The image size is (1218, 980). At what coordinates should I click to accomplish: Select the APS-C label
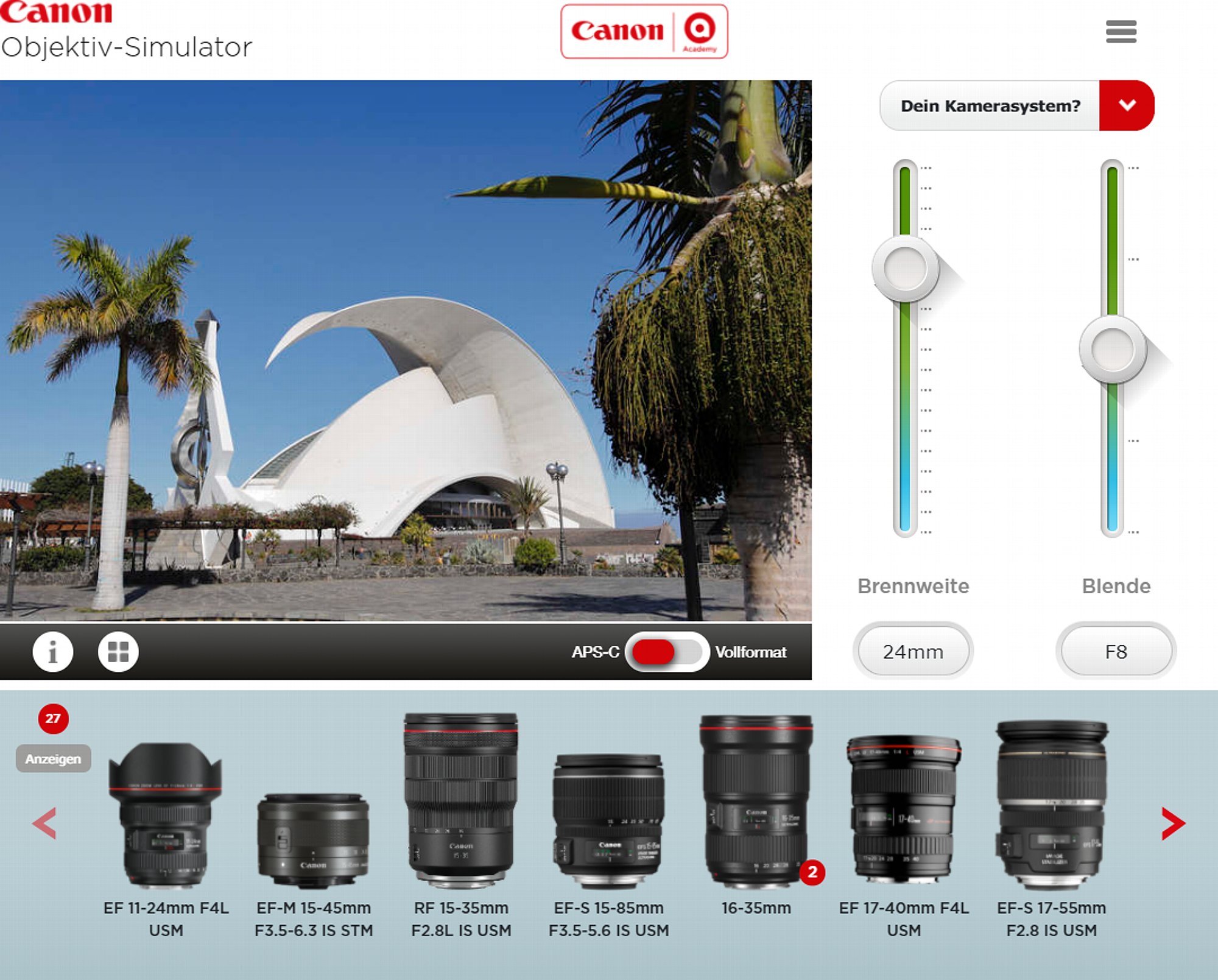pyautogui.click(x=595, y=652)
